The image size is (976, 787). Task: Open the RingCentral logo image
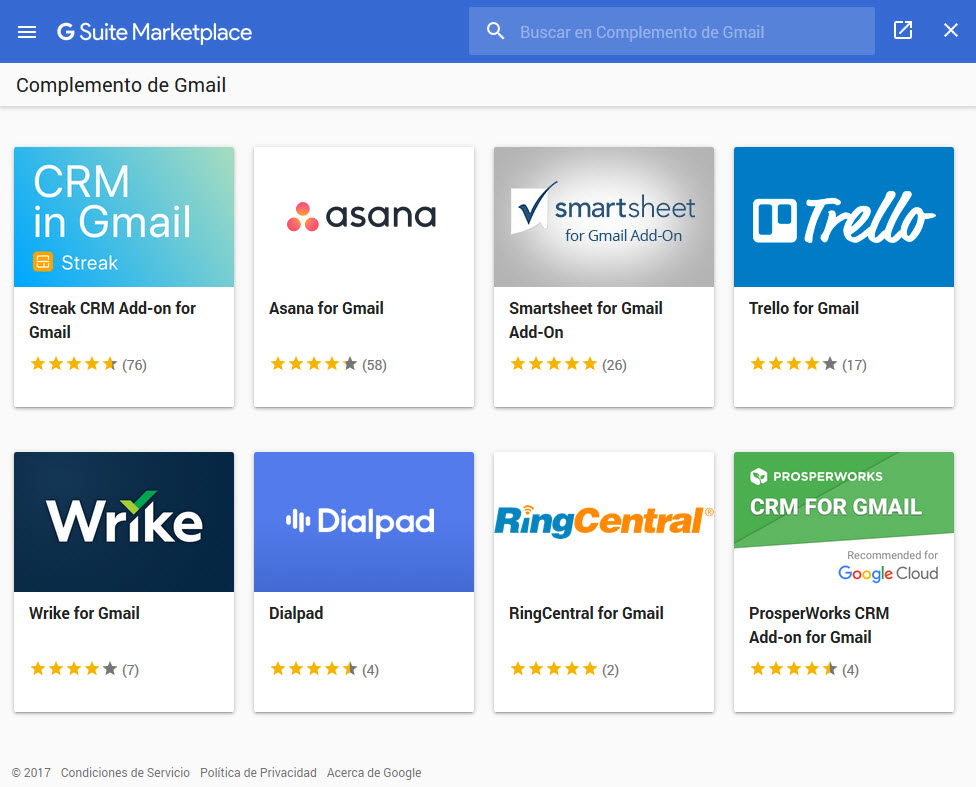click(604, 522)
